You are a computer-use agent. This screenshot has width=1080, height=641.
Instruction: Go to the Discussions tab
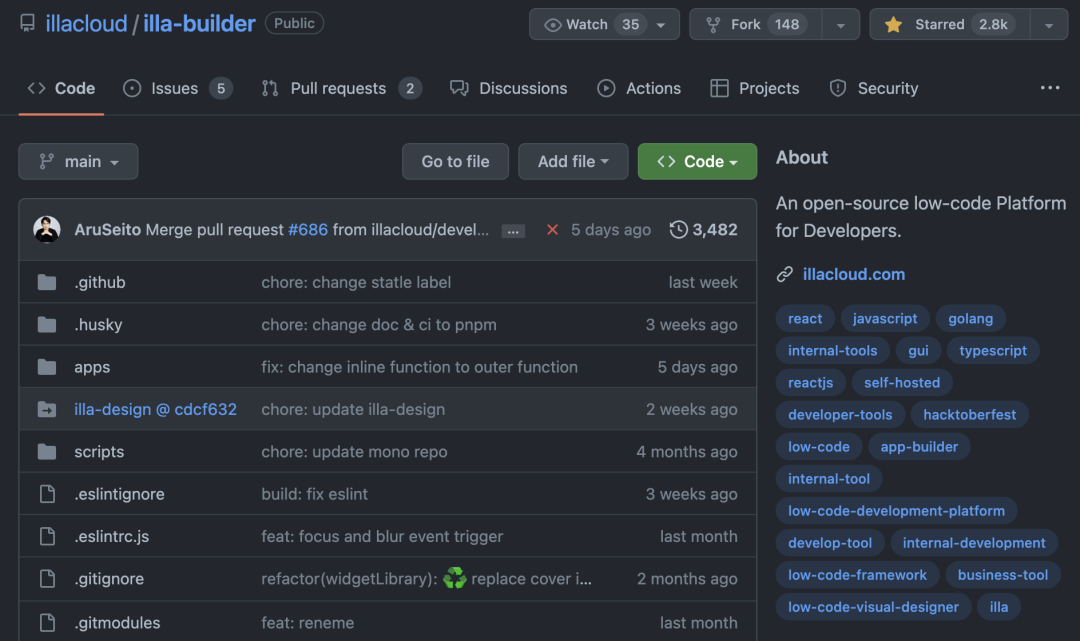[508, 88]
